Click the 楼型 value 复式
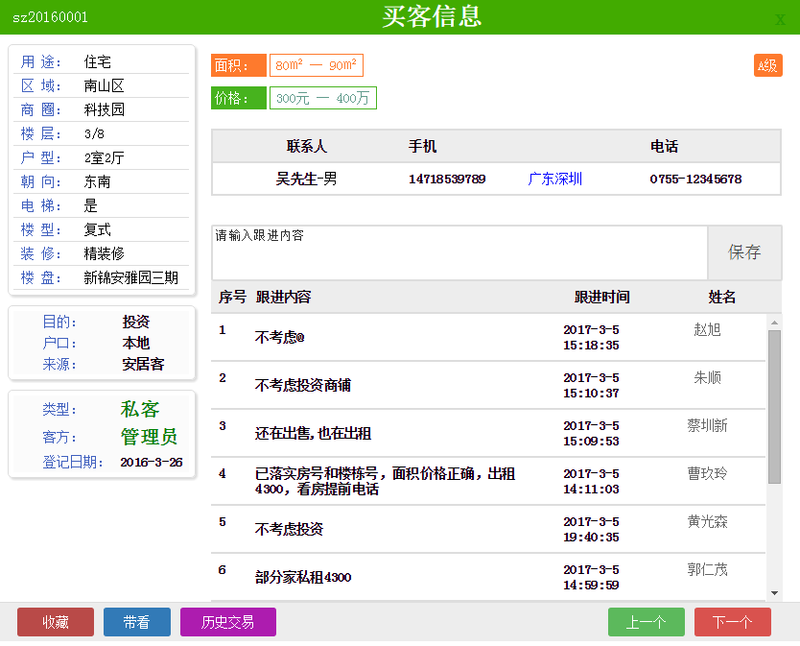Viewport: 800px width, 646px height. click(x=97, y=230)
